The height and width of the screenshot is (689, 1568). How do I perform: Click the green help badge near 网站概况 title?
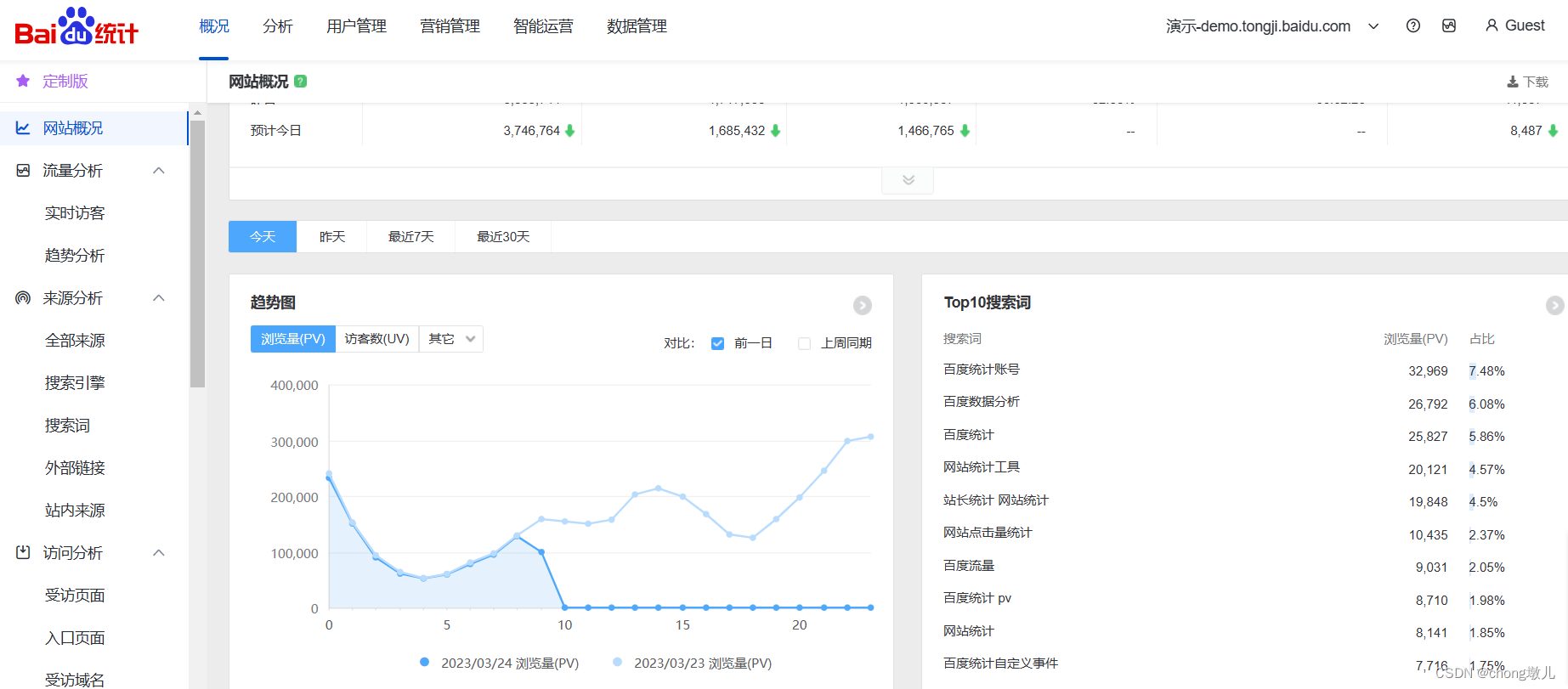pyautogui.click(x=300, y=82)
